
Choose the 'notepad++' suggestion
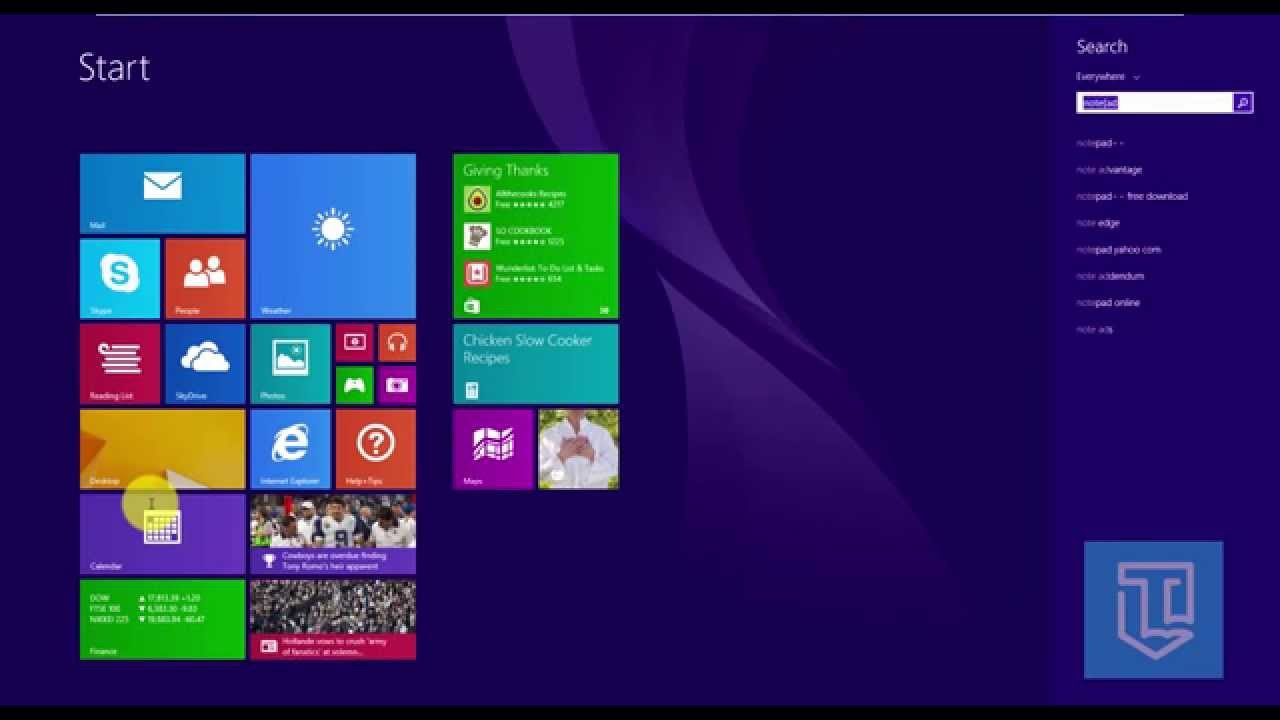1100,143
